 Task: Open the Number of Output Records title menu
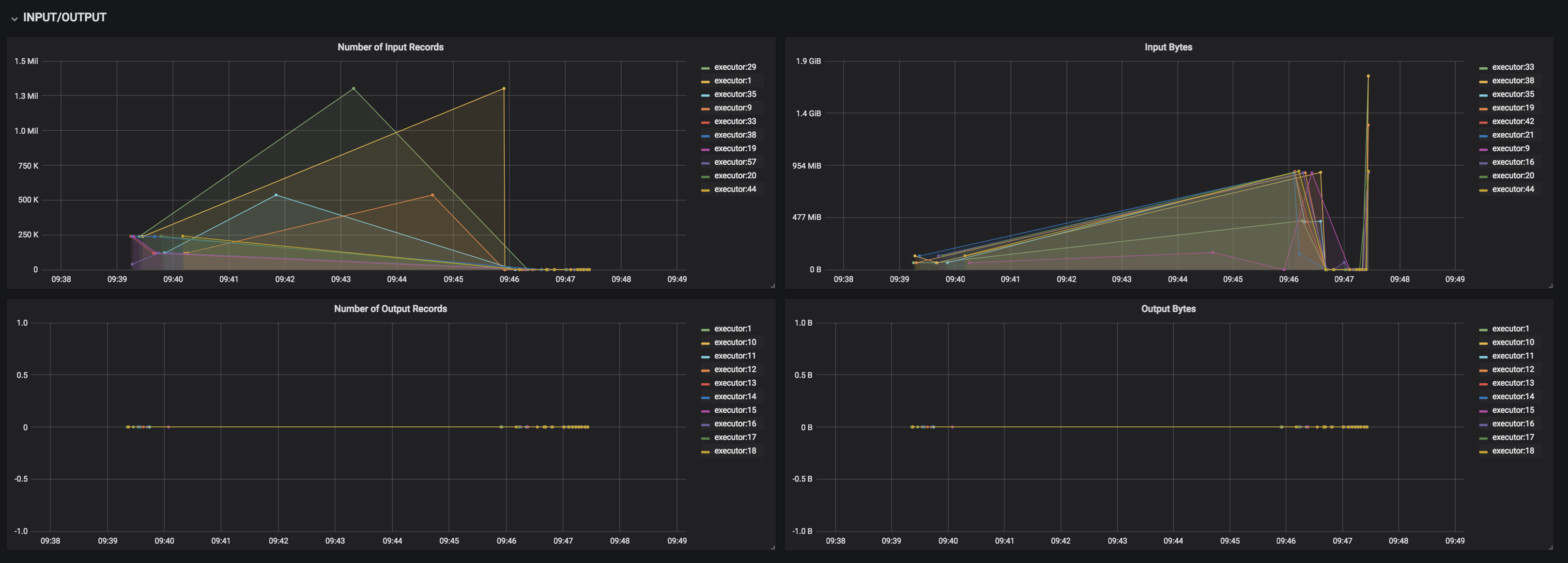[390, 309]
